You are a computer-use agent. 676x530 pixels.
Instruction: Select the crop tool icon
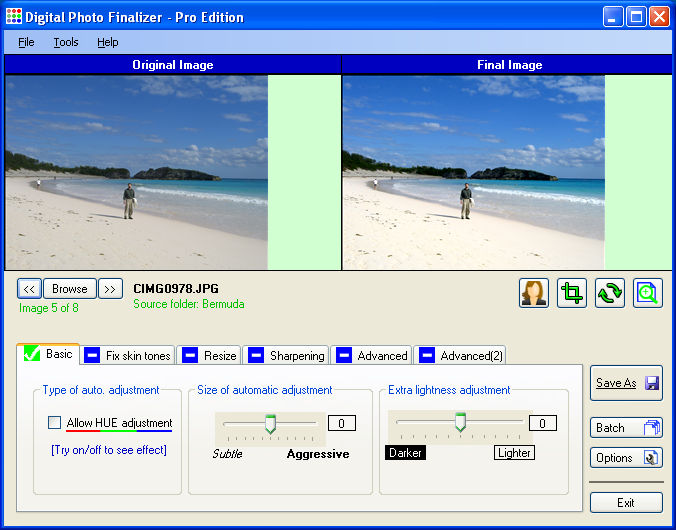coord(572,293)
